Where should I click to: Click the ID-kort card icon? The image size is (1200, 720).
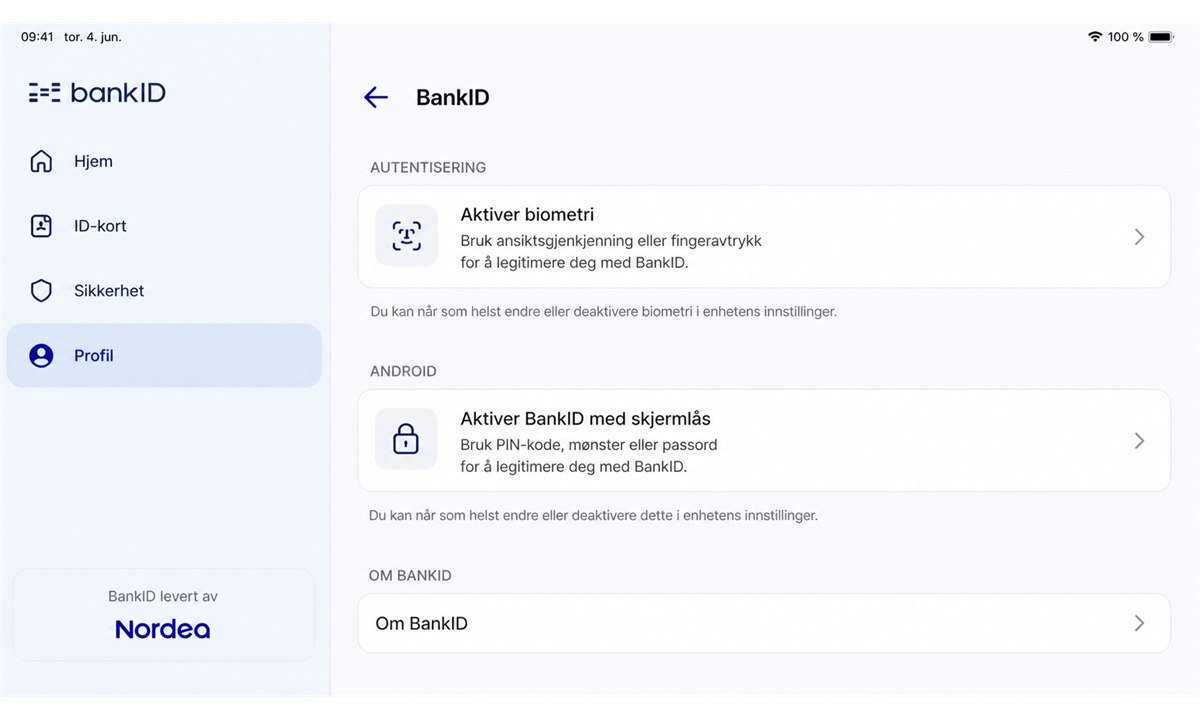click(41, 226)
